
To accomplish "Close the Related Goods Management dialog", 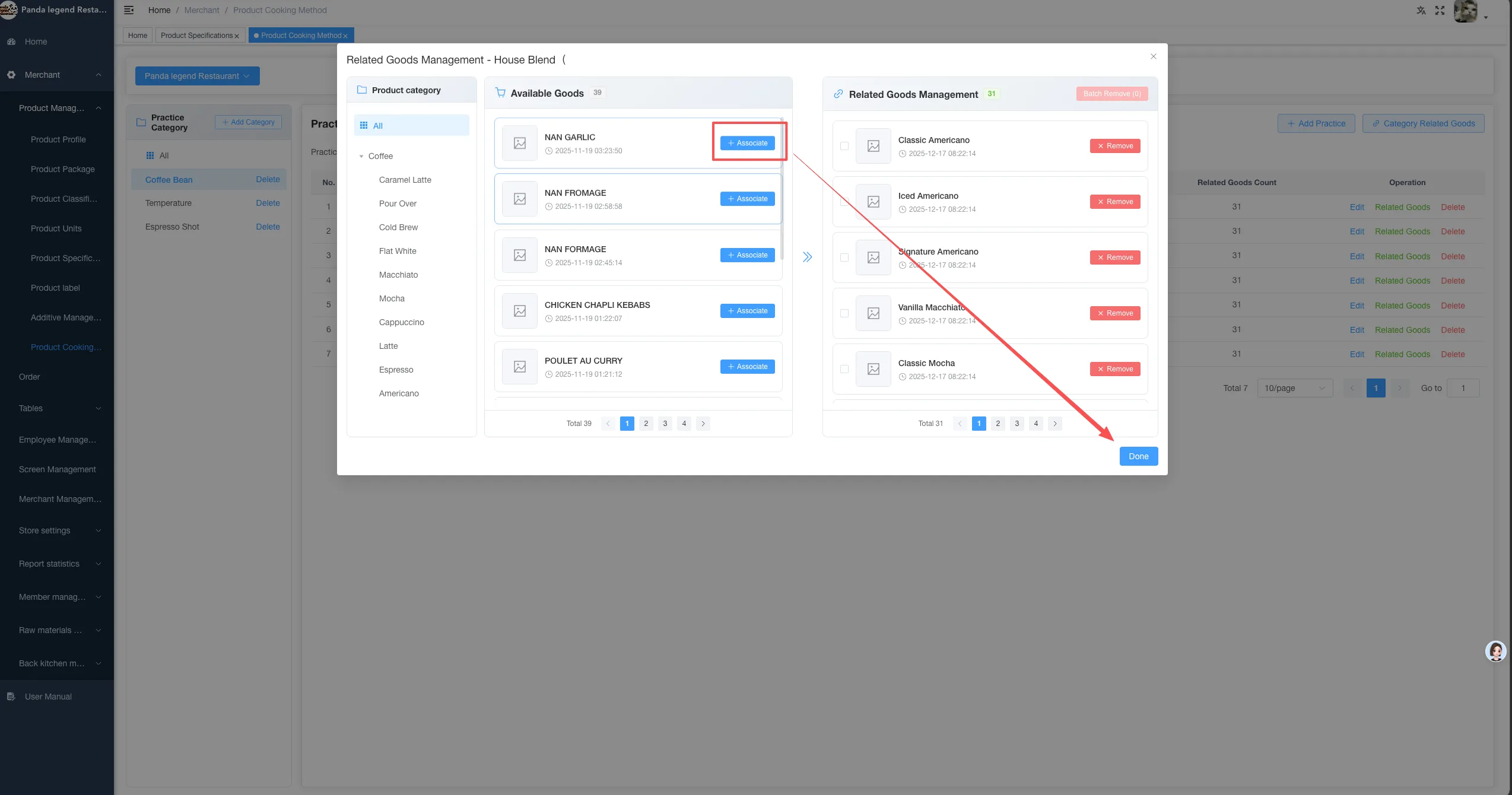I will [x=1153, y=56].
